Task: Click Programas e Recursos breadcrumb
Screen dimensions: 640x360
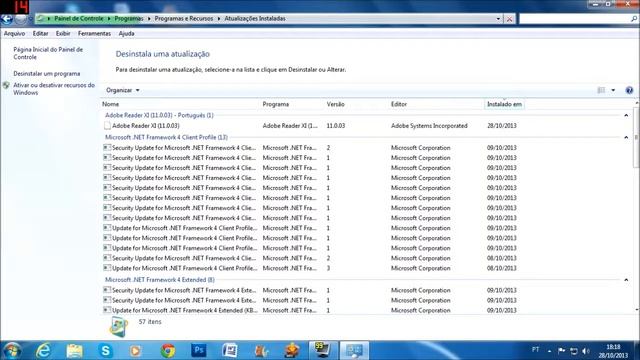Action: (x=184, y=19)
